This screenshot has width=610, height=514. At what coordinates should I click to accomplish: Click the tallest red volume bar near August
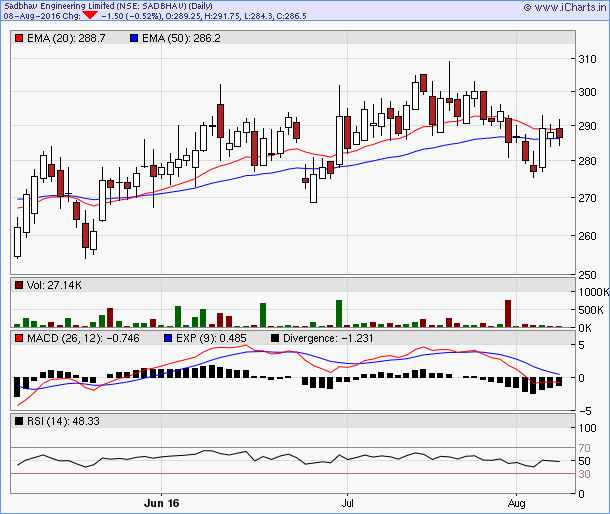(508, 313)
